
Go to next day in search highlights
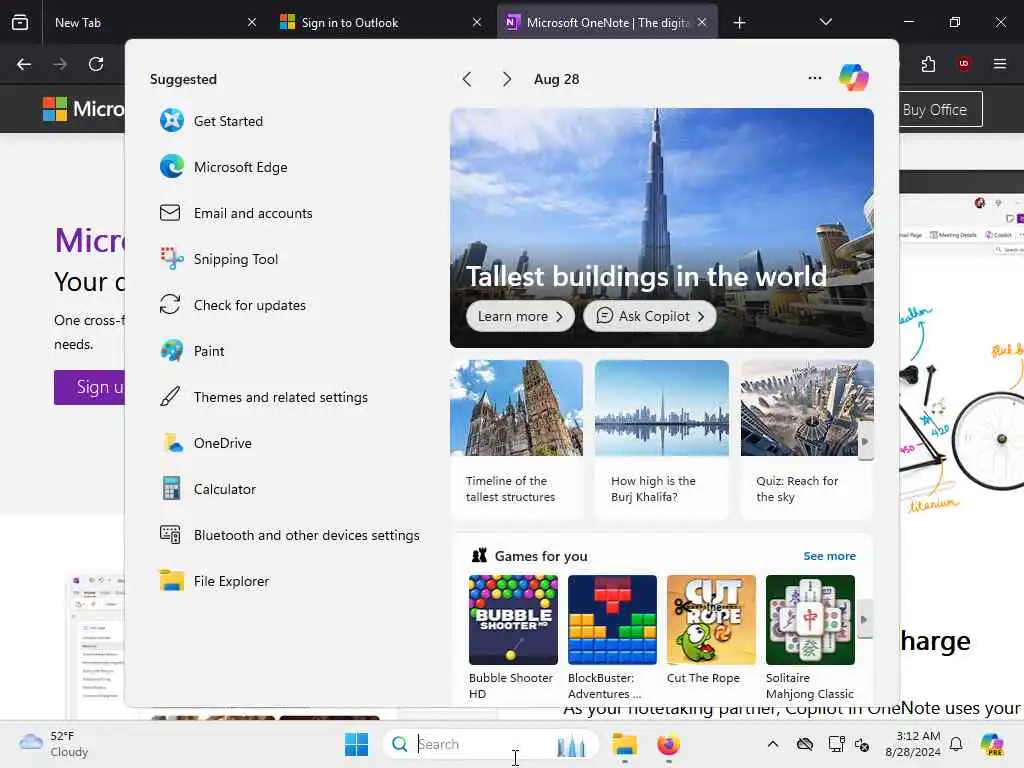pyautogui.click(x=507, y=79)
